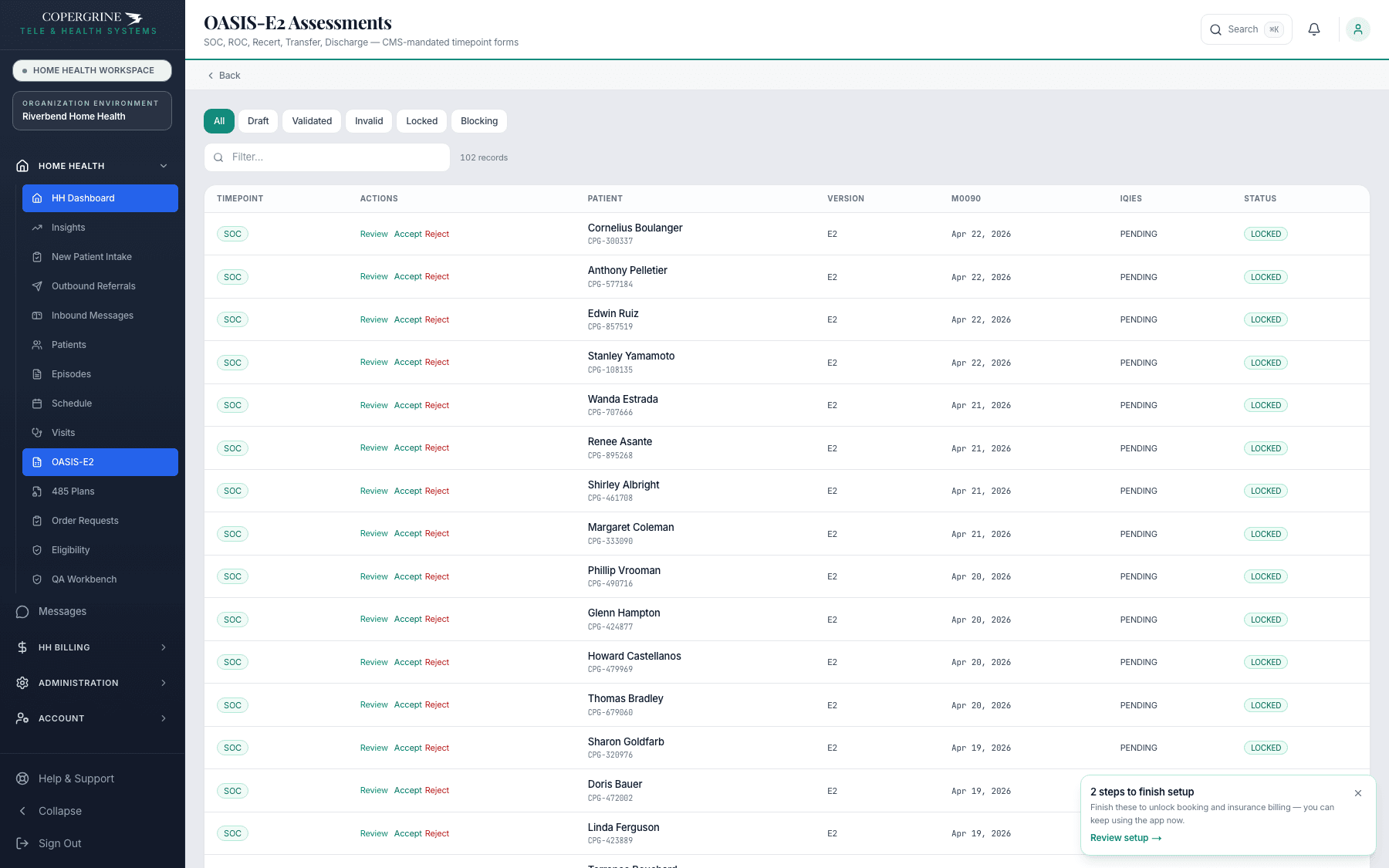Click Reject for Edwin Ruiz

coord(437,319)
